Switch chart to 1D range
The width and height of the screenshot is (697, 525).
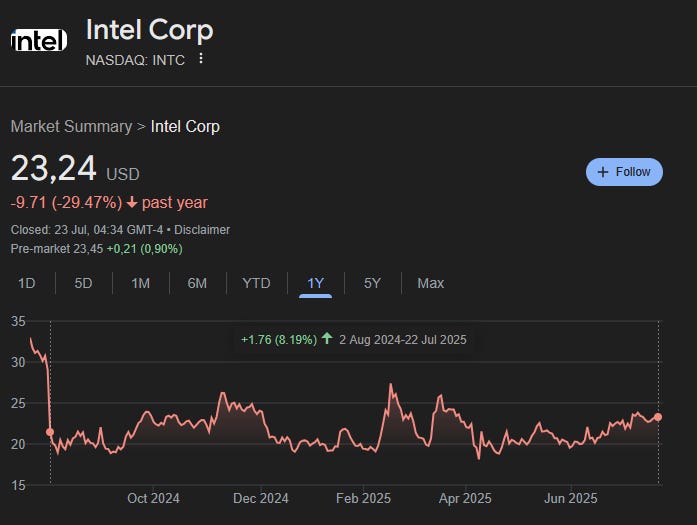[27, 283]
